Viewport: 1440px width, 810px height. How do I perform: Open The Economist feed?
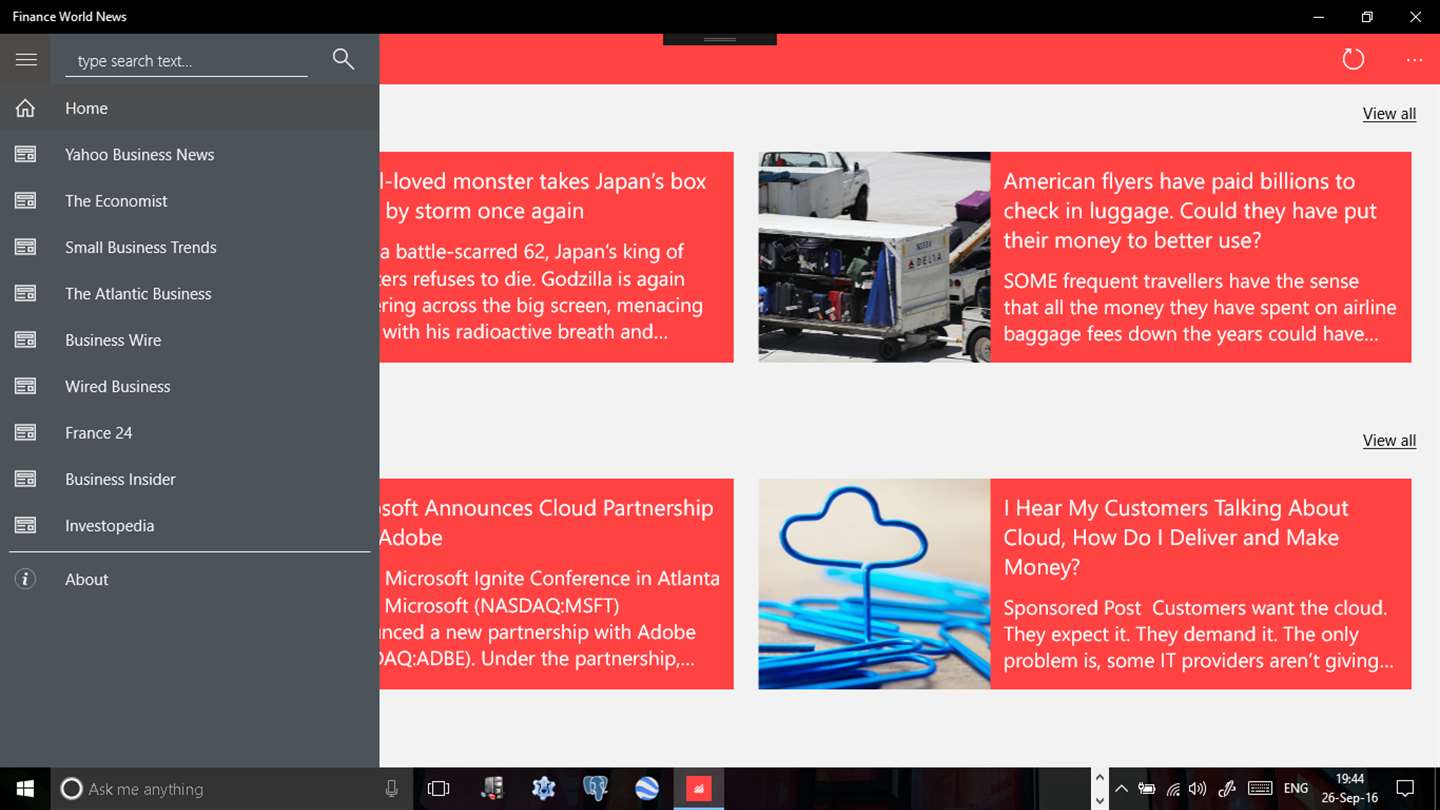pos(190,201)
